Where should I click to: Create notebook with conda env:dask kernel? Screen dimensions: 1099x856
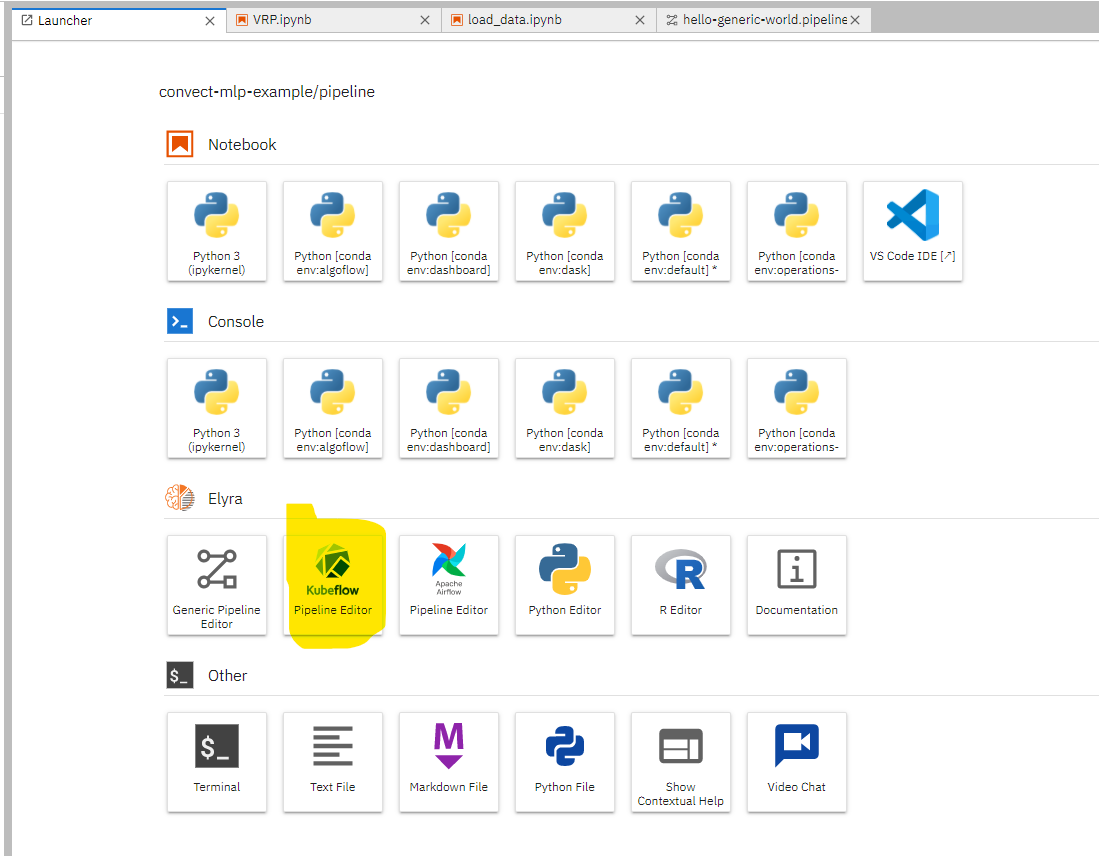[565, 231]
